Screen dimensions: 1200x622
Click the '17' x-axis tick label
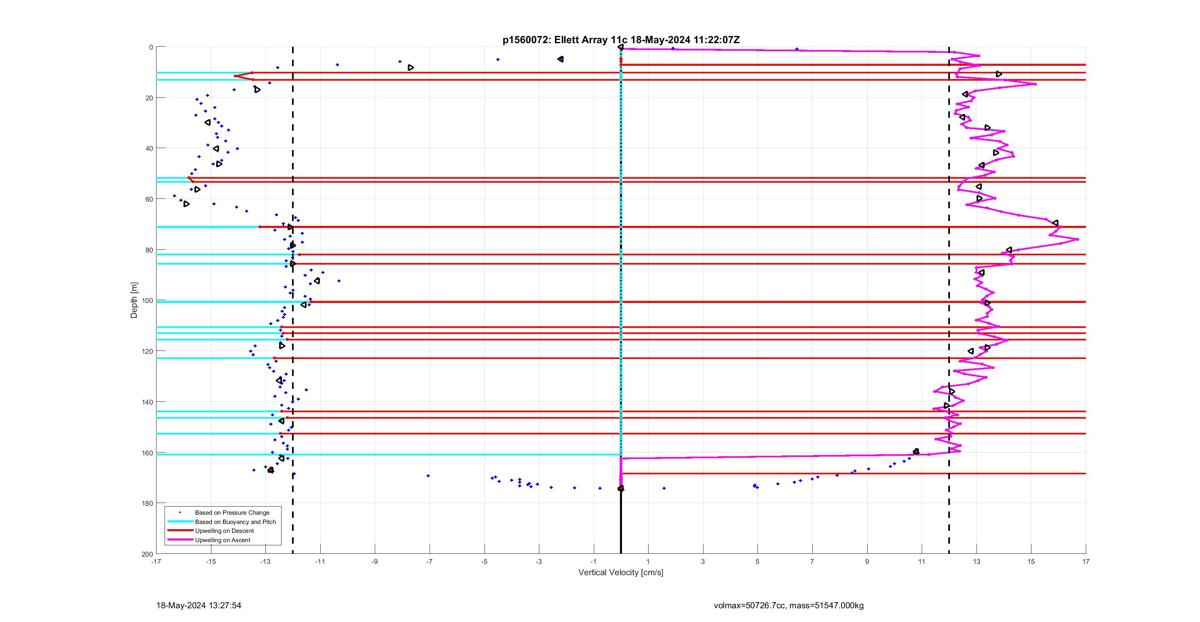point(1086,562)
